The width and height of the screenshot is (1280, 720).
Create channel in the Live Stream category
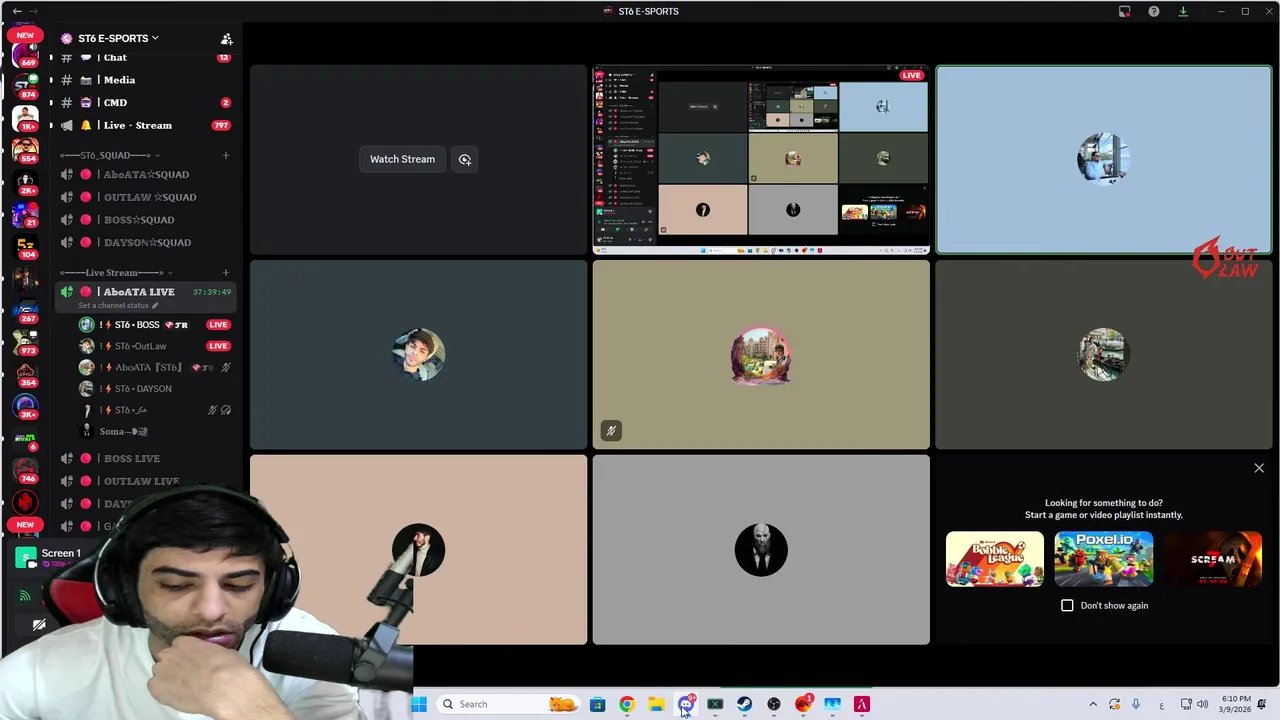226,272
